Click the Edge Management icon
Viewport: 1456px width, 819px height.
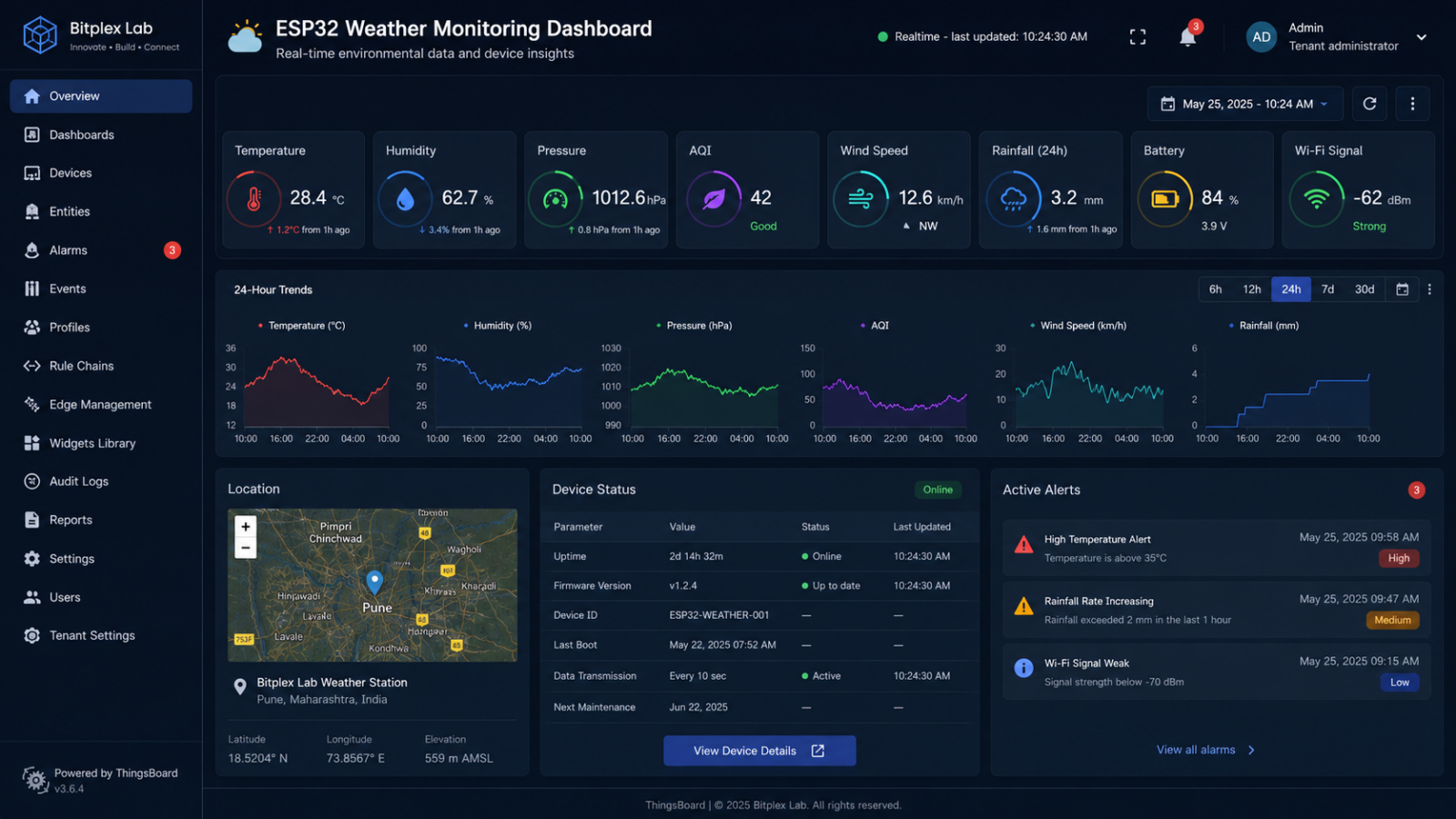coord(32,404)
